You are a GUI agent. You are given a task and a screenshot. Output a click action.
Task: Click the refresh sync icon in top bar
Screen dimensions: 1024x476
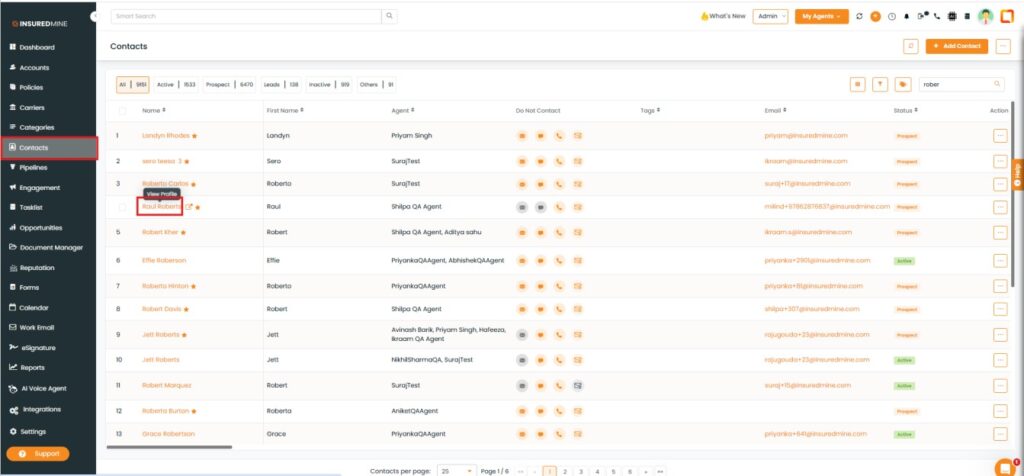[x=860, y=16]
